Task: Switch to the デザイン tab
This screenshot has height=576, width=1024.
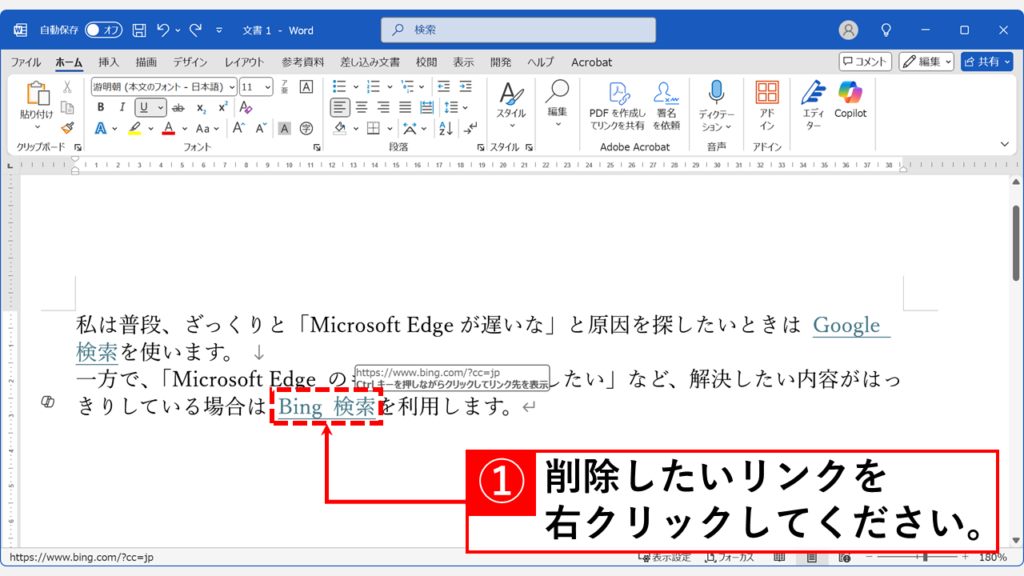Action: click(190, 62)
